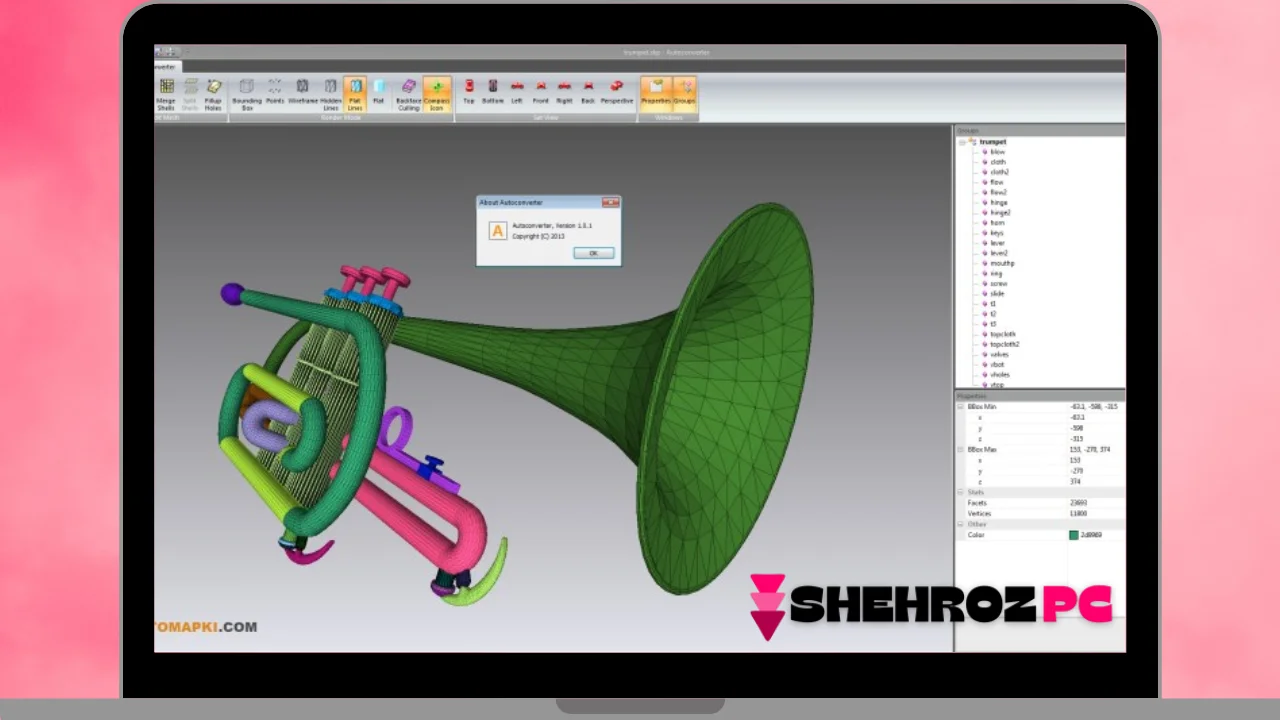This screenshot has height=720, width=1280.
Task: Select Flat render mode
Action: (x=379, y=92)
